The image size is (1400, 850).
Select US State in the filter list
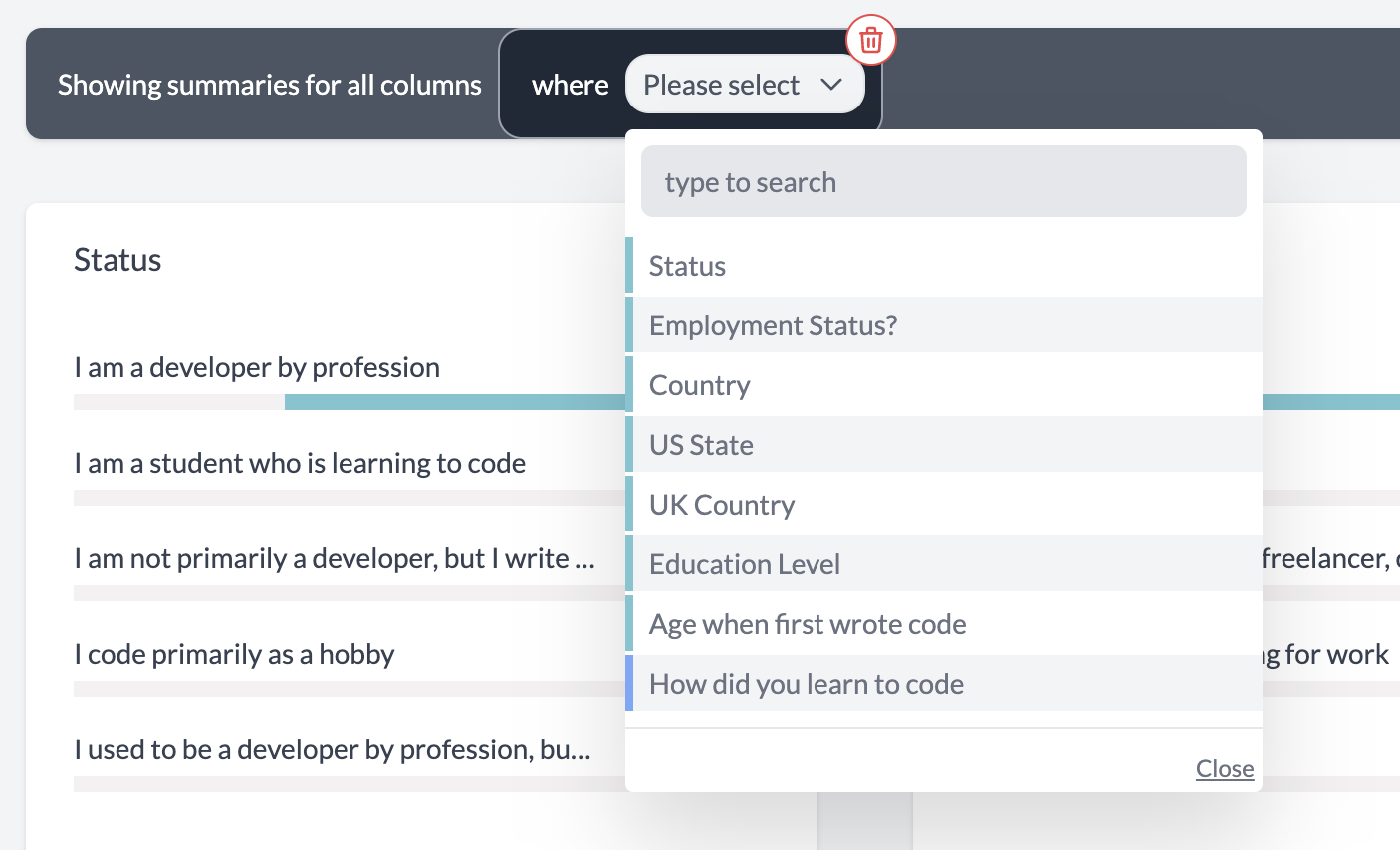(x=701, y=444)
